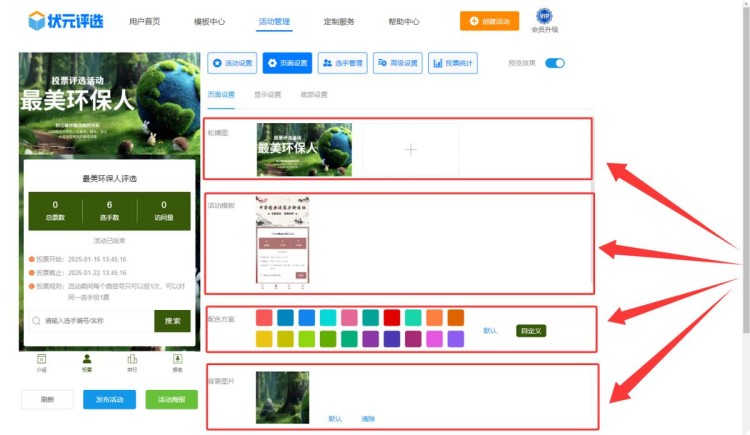This screenshot has width=750, height=435.
Task: Open 投票统计 vote statistics
Action: point(453,63)
